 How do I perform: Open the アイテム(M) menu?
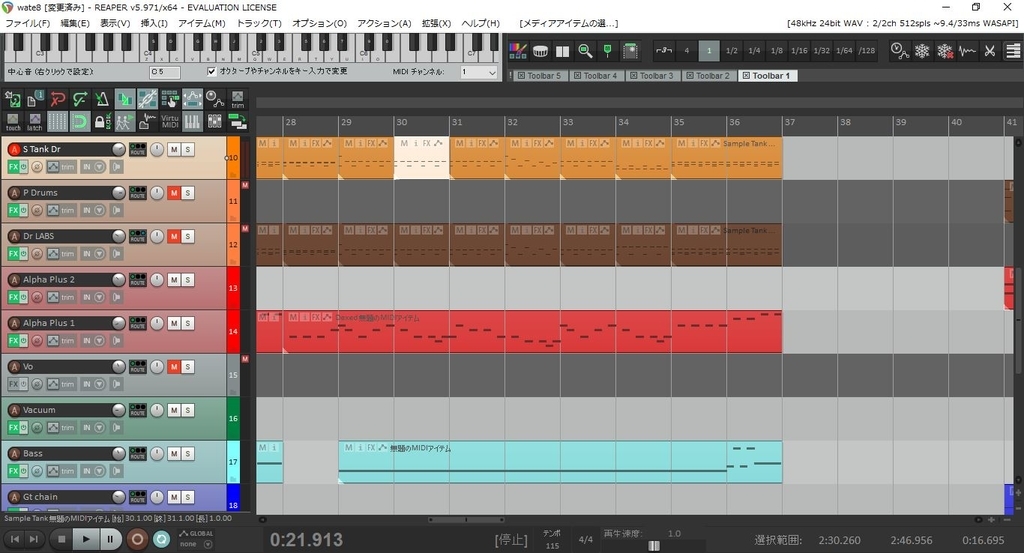point(201,24)
